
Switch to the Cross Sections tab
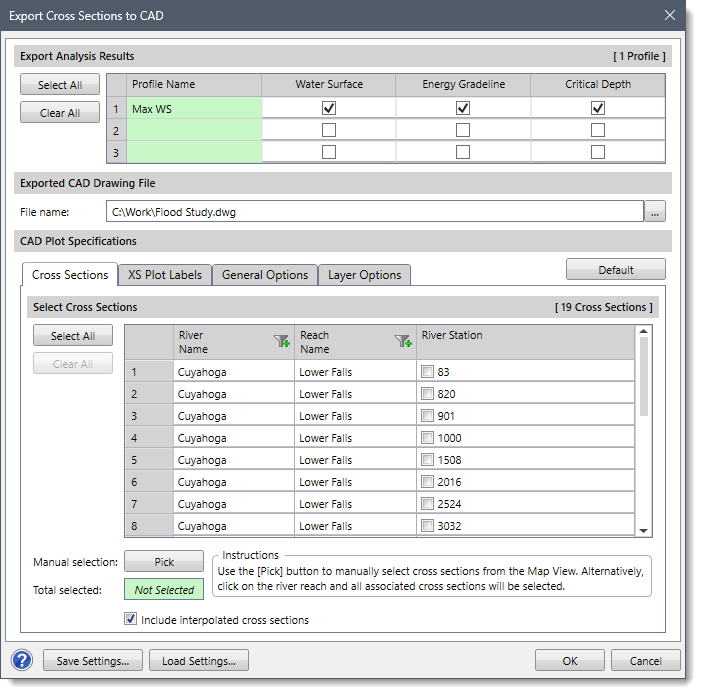click(x=70, y=275)
